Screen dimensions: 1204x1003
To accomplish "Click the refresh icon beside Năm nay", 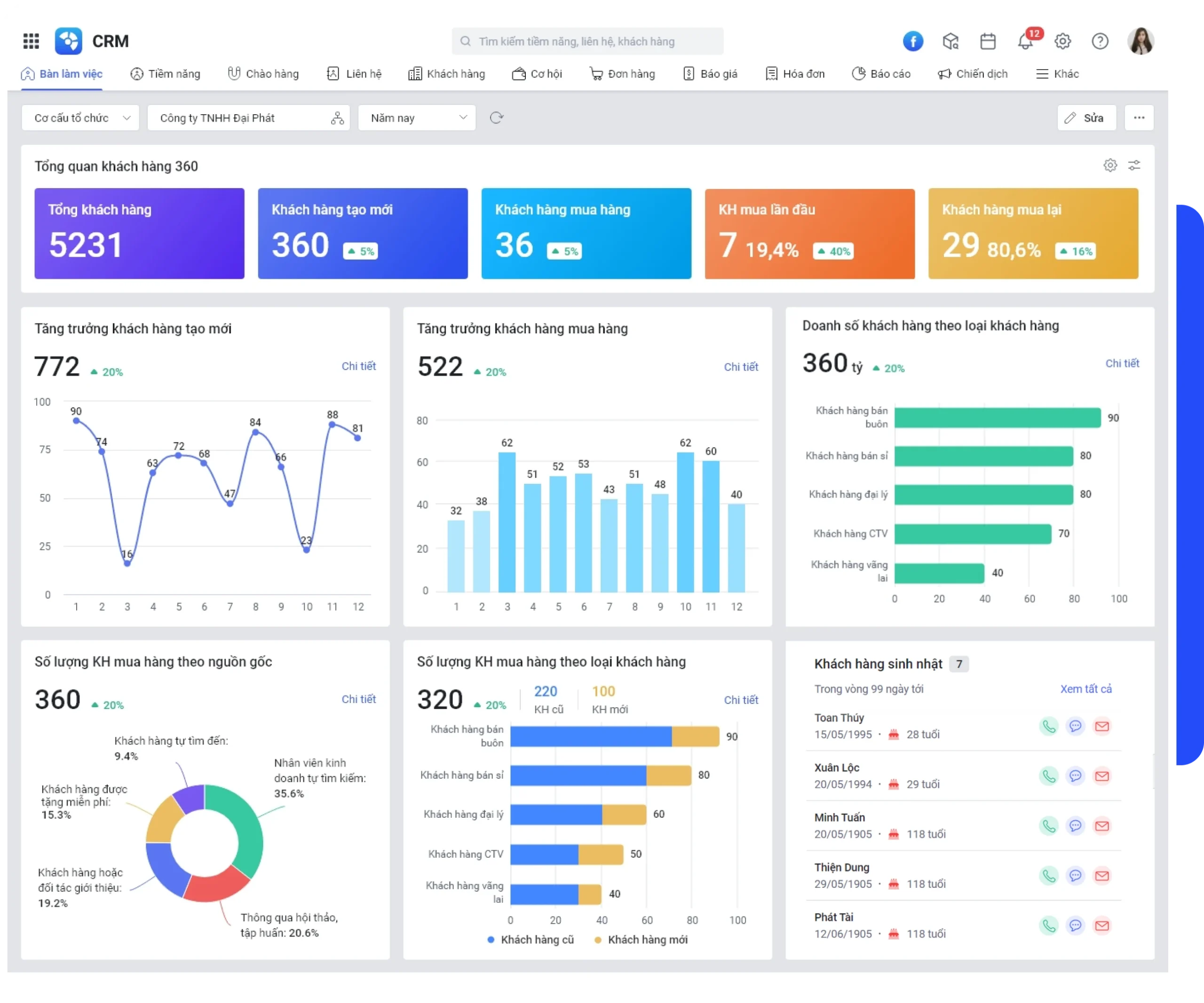I will point(497,118).
